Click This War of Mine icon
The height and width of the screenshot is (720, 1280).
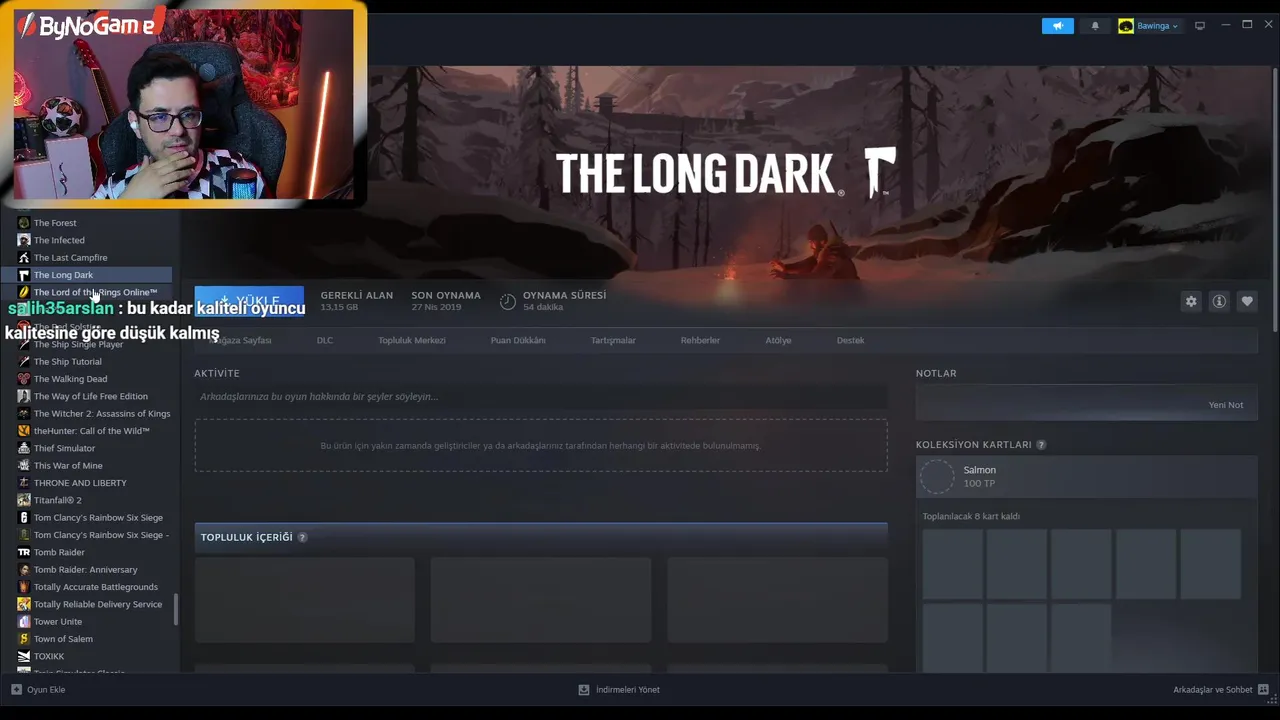point(24,465)
